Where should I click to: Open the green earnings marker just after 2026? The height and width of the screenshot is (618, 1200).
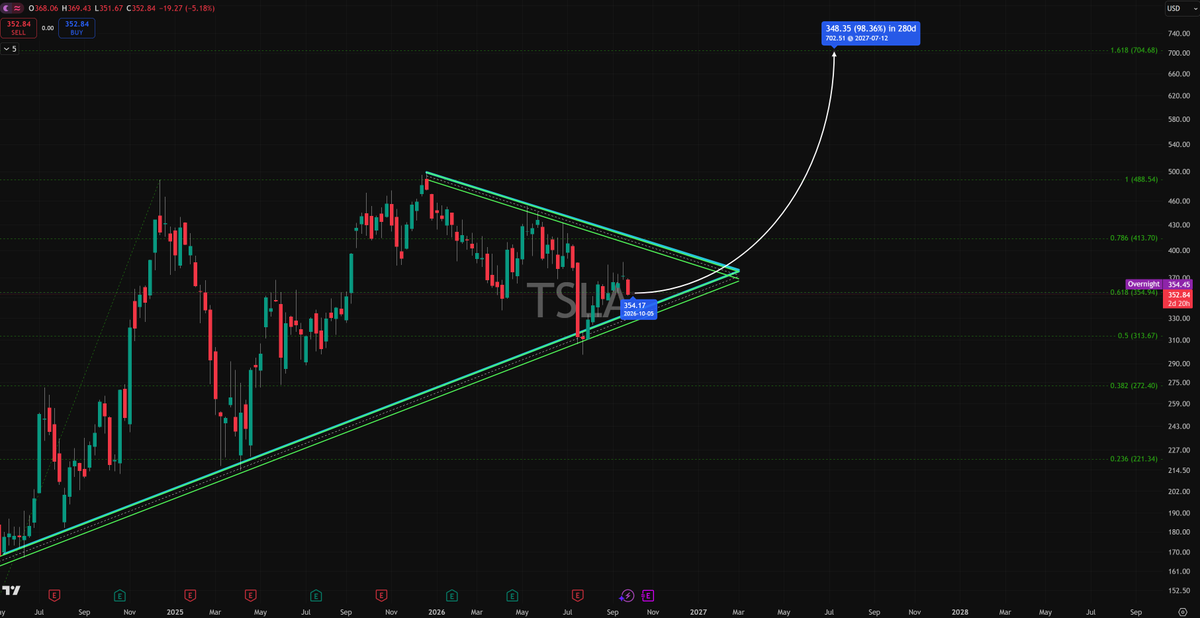pyautogui.click(x=452, y=594)
